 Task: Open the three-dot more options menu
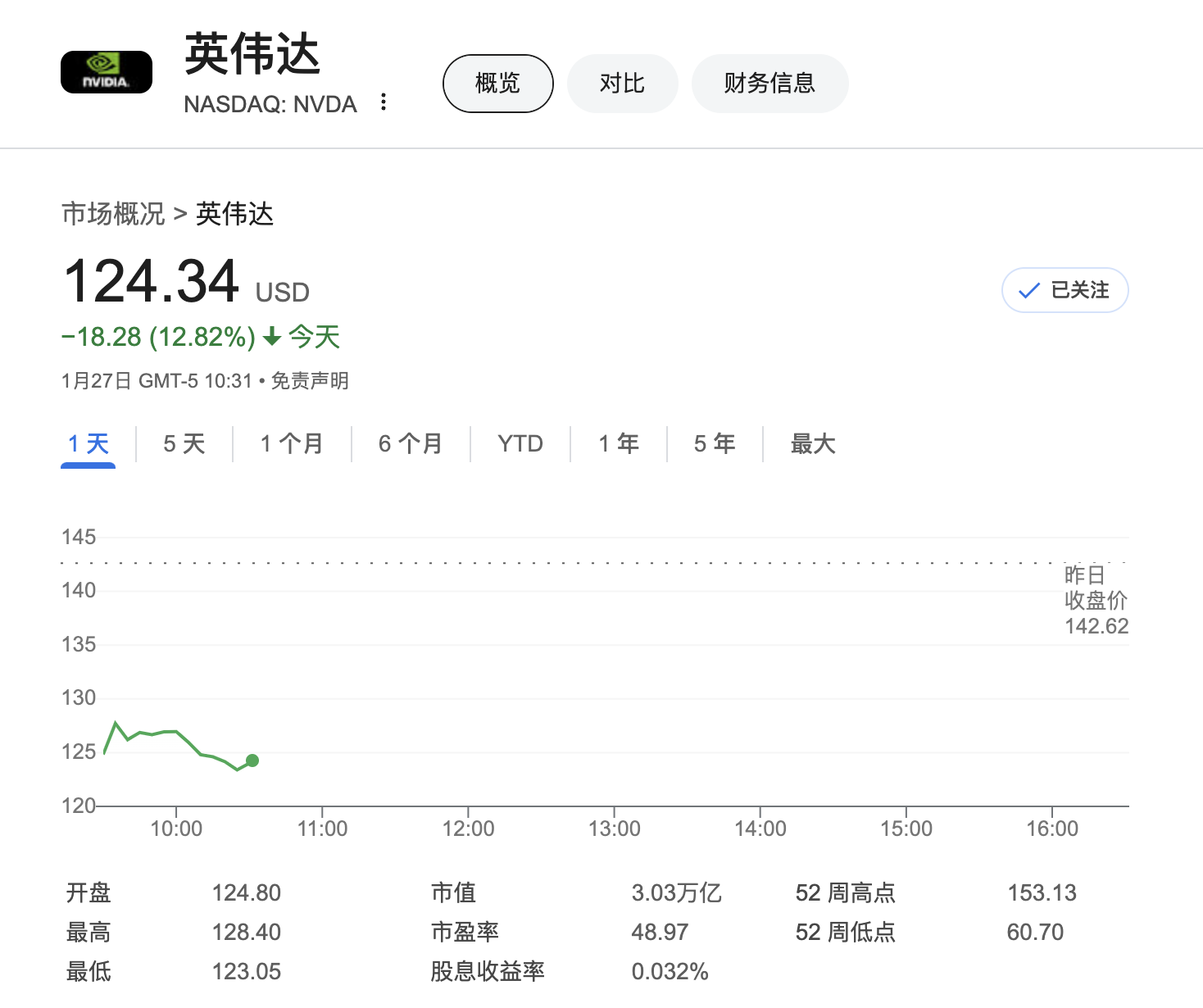[384, 102]
